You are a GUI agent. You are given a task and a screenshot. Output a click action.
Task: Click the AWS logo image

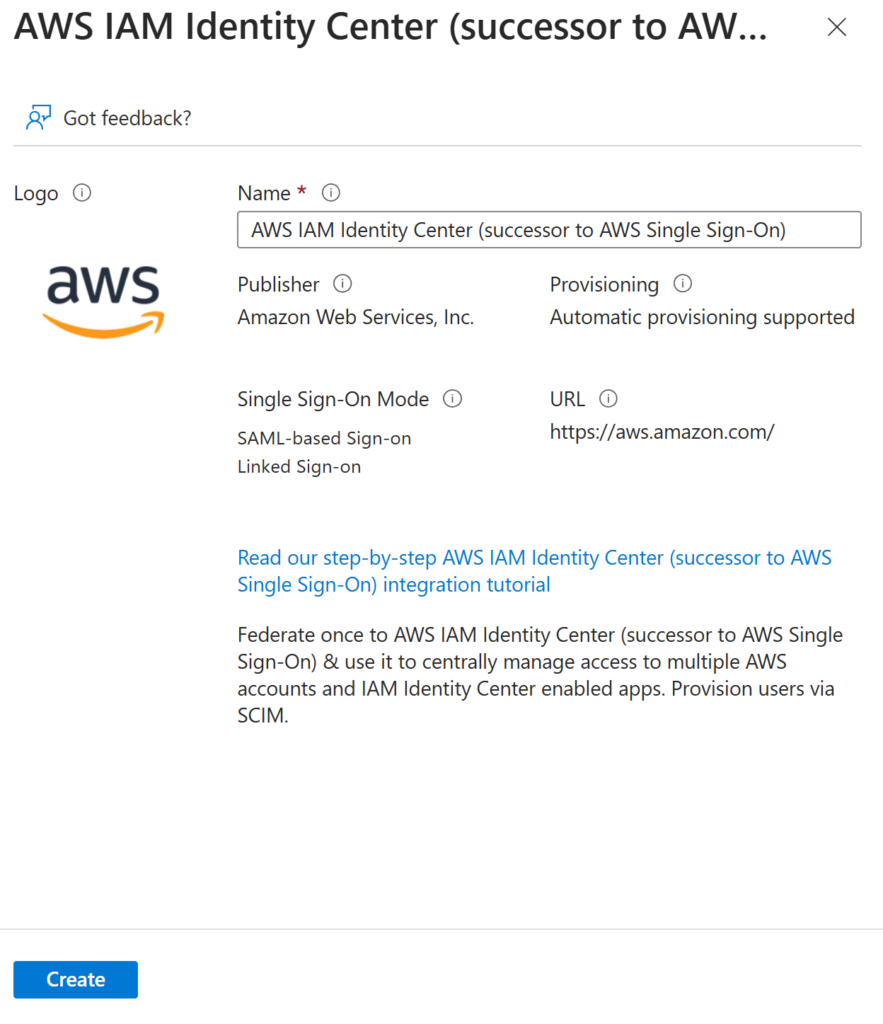coord(103,302)
